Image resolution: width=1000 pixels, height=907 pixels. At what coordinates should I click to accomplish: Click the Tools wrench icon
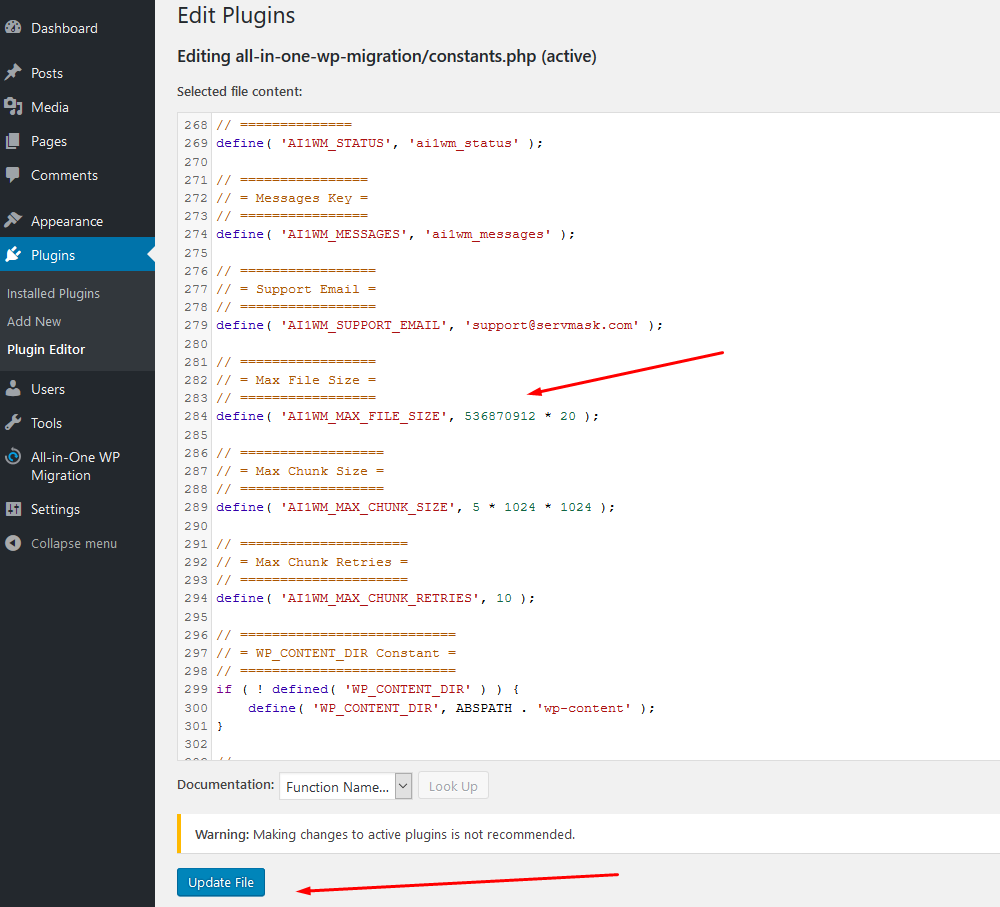coord(13,423)
